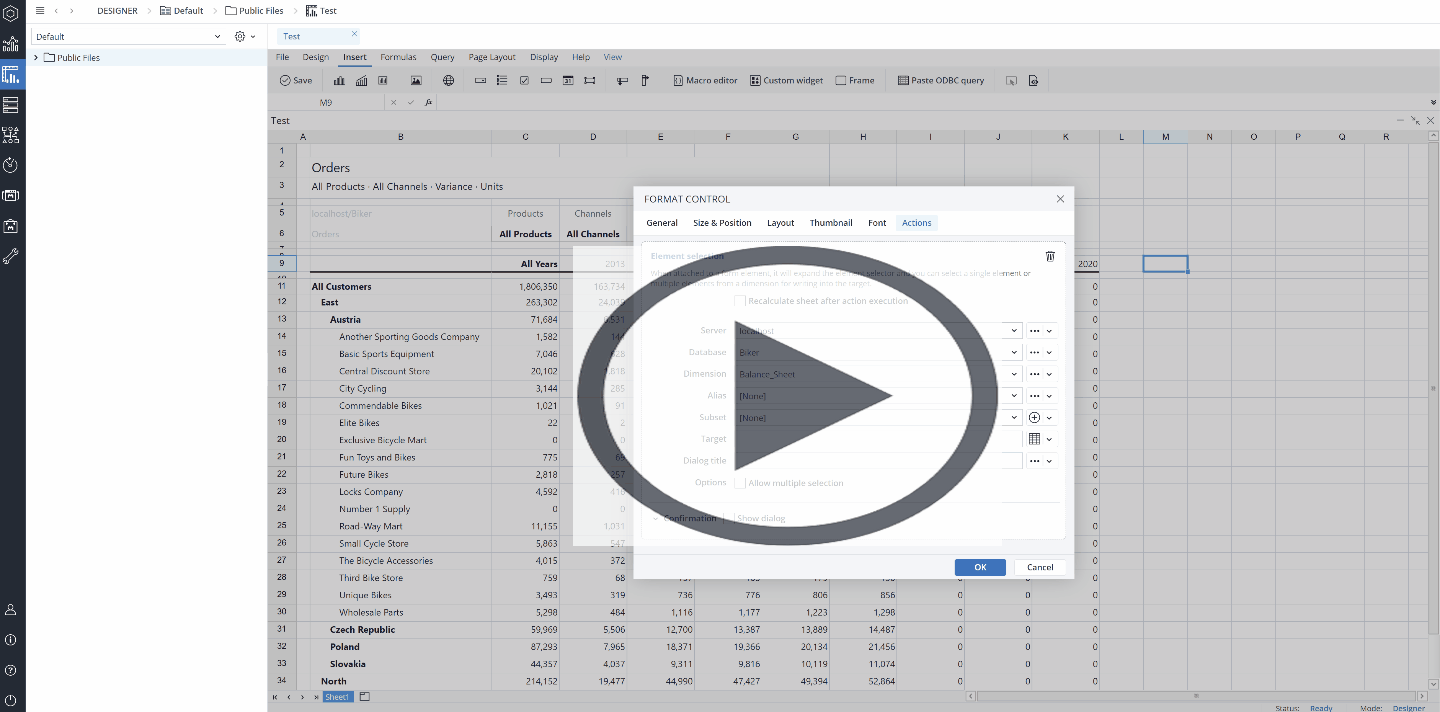This screenshot has width=1440, height=712.
Task: Pick target range using the grid icon
Action: pyautogui.click(x=1035, y=439)
